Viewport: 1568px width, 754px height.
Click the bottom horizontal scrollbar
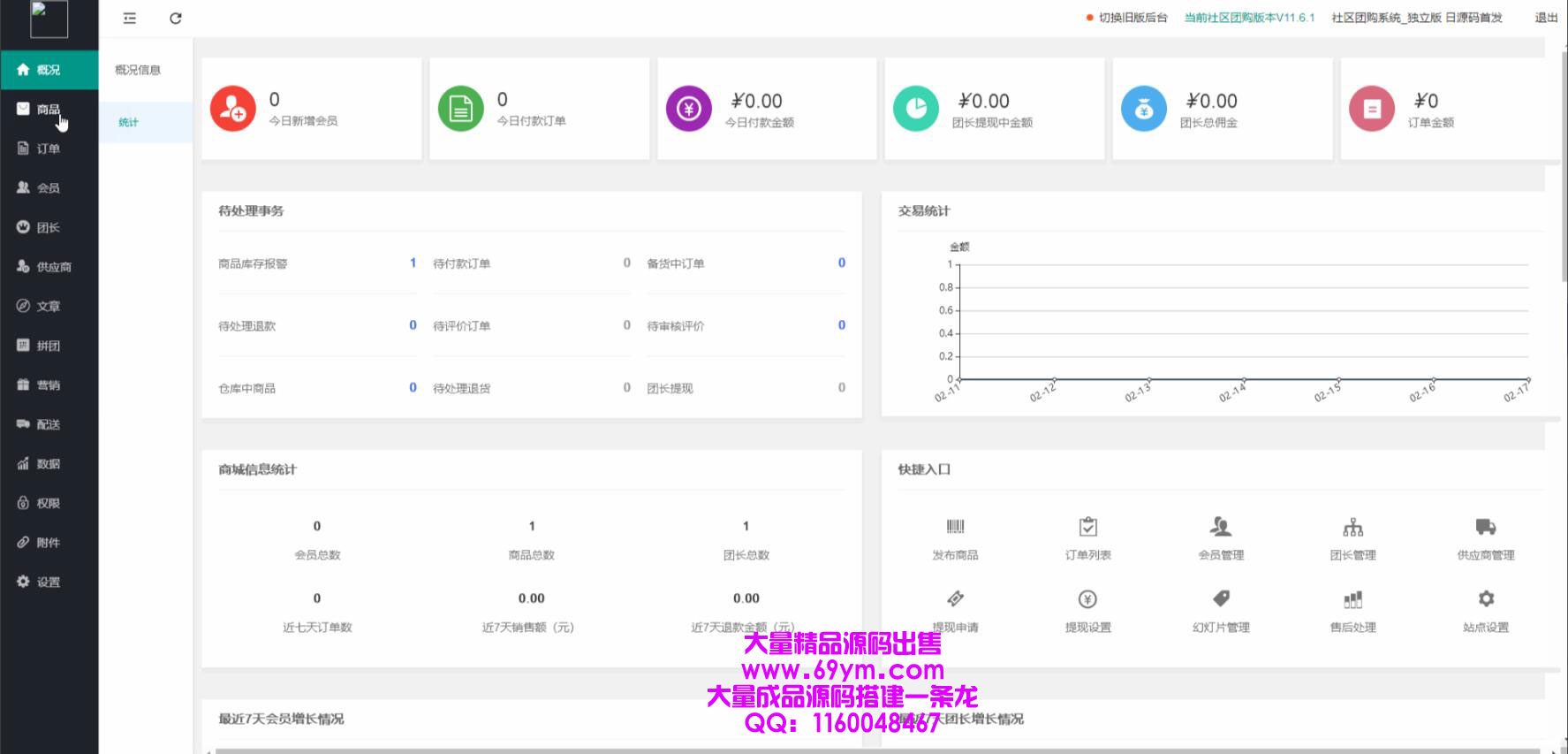(875, 750)
